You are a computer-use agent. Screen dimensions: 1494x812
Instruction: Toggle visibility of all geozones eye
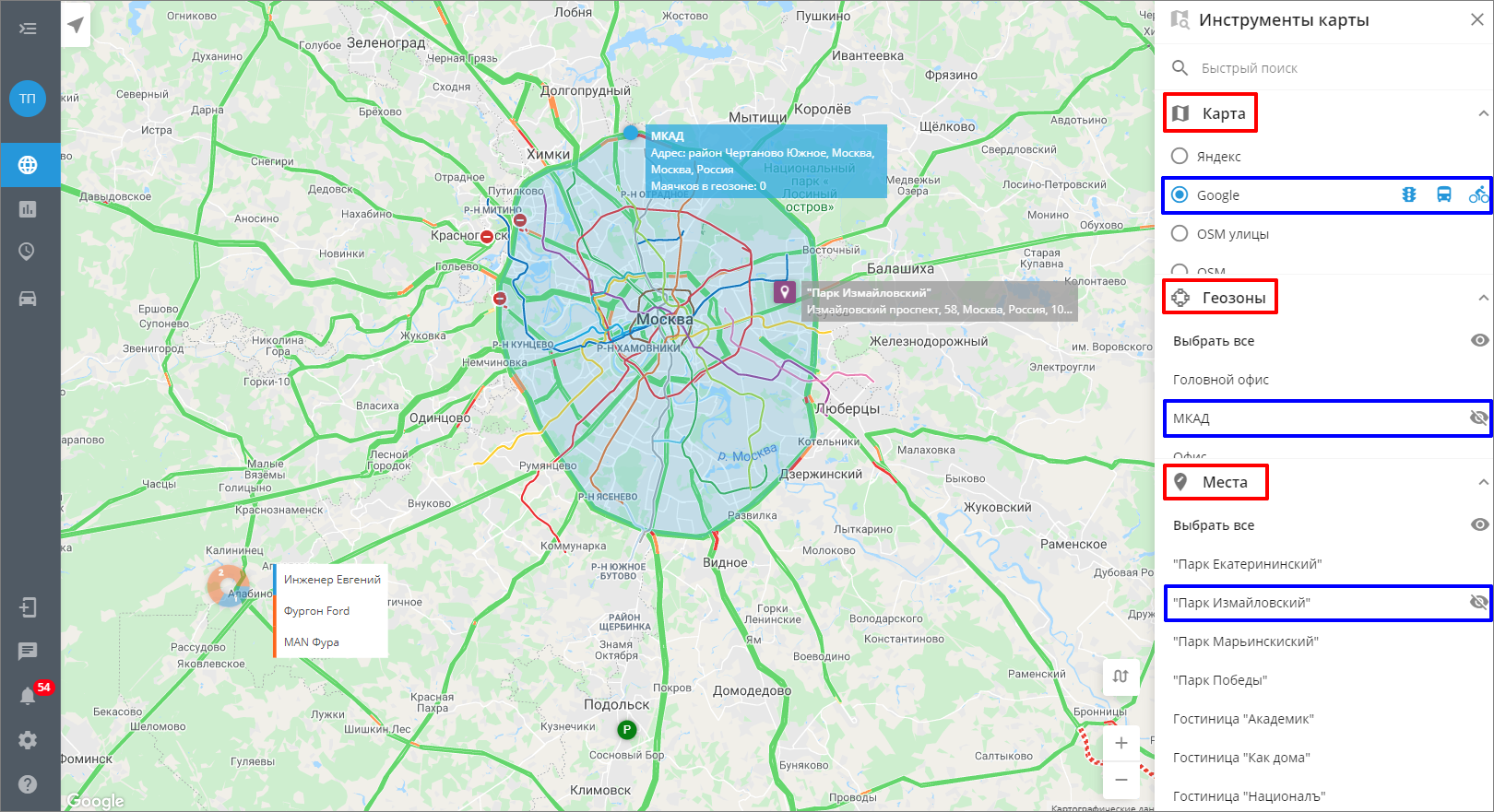click(1479, 340)
